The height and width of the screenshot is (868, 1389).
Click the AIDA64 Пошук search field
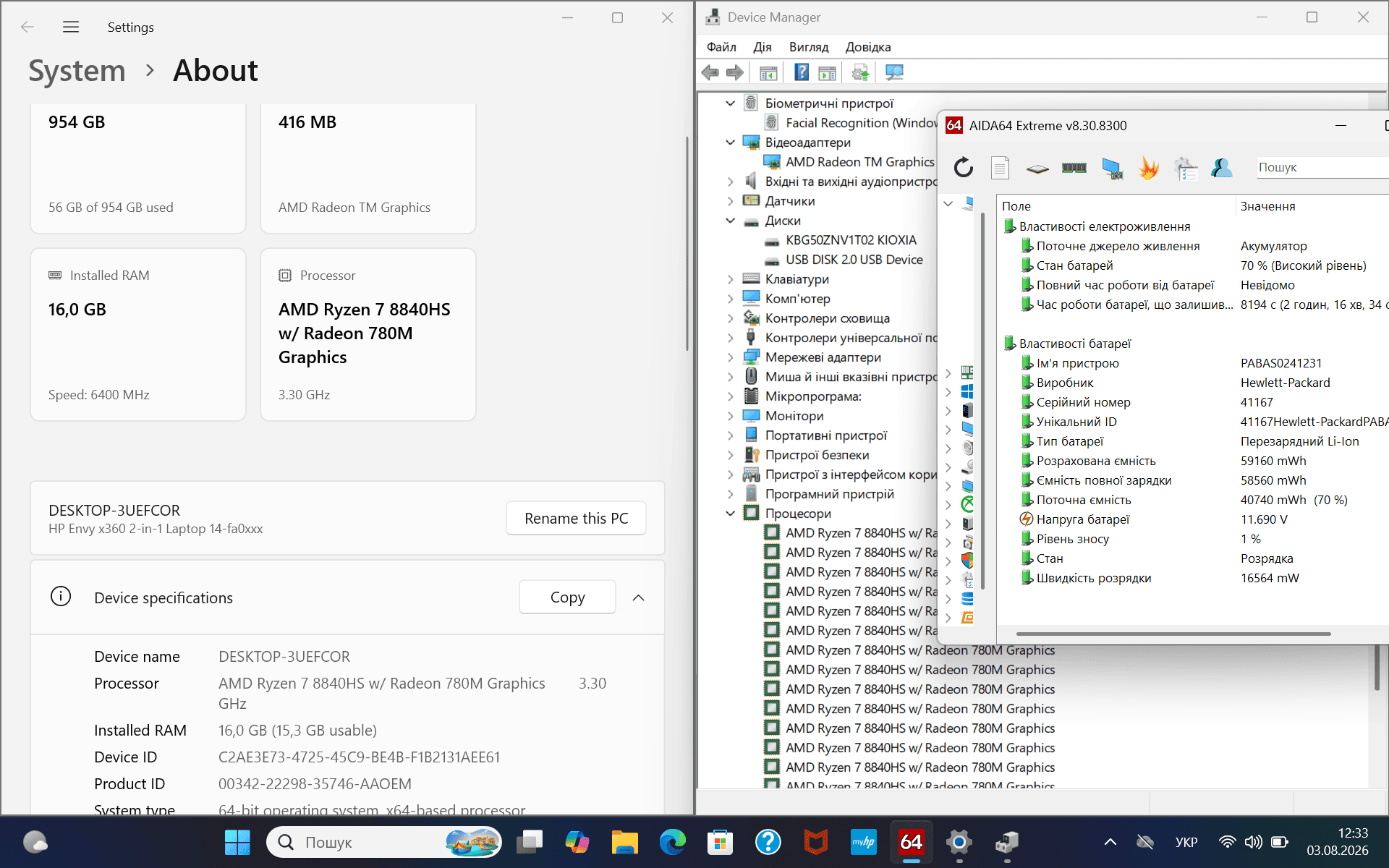click(x=1322, y=167)
